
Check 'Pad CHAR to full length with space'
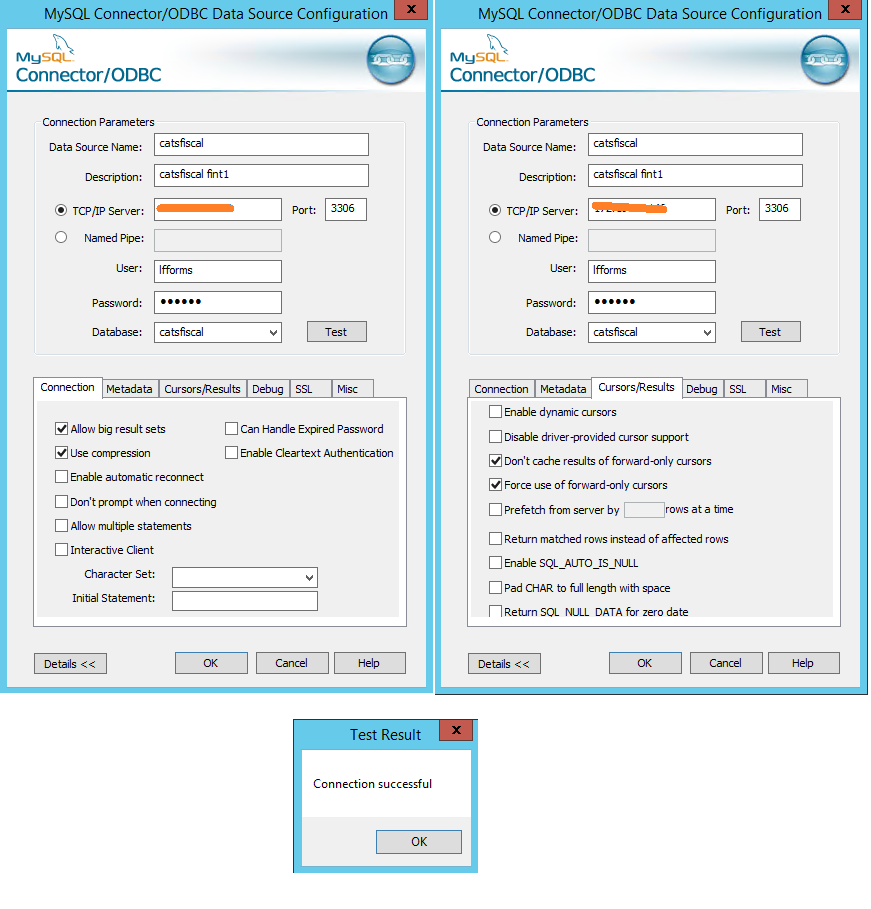click(495, 588)
